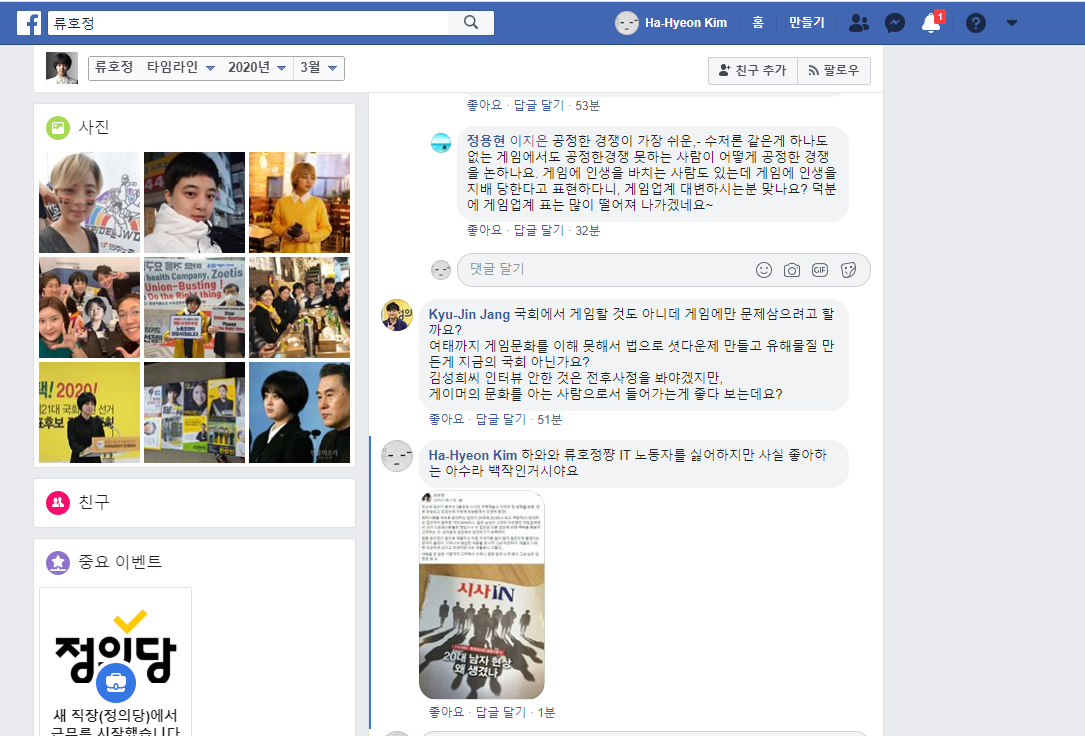Expand the account menu arrow in top bar

1011,23
